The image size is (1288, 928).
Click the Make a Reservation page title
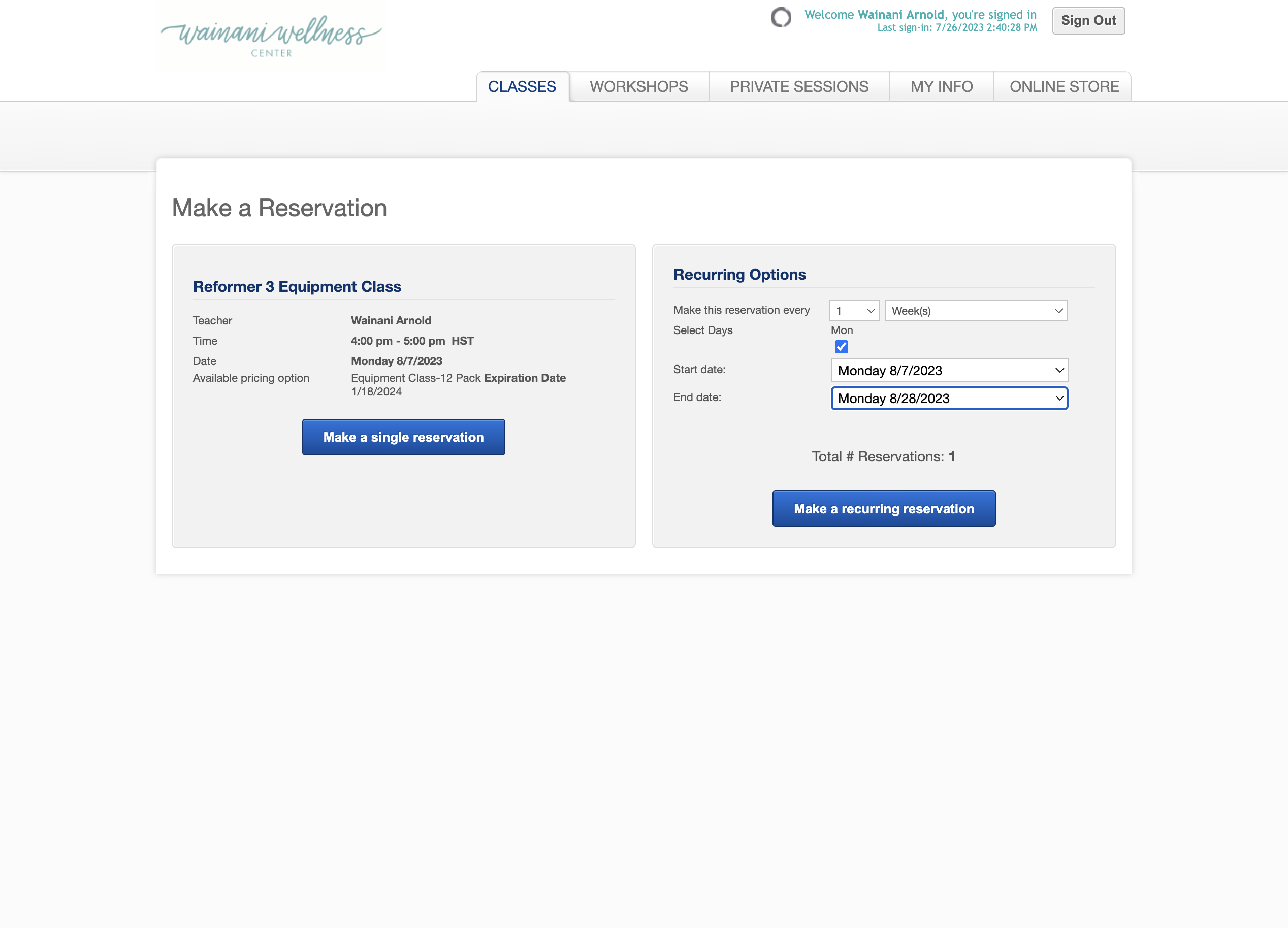279,208
